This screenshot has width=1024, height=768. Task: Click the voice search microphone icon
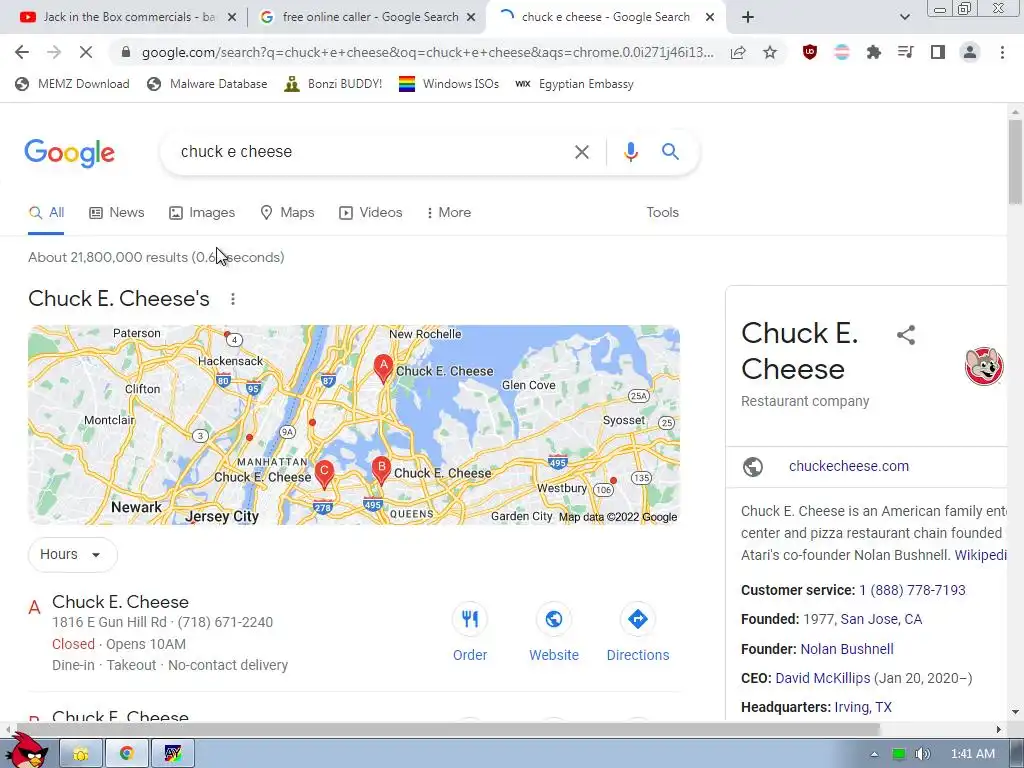coord(630,152)
